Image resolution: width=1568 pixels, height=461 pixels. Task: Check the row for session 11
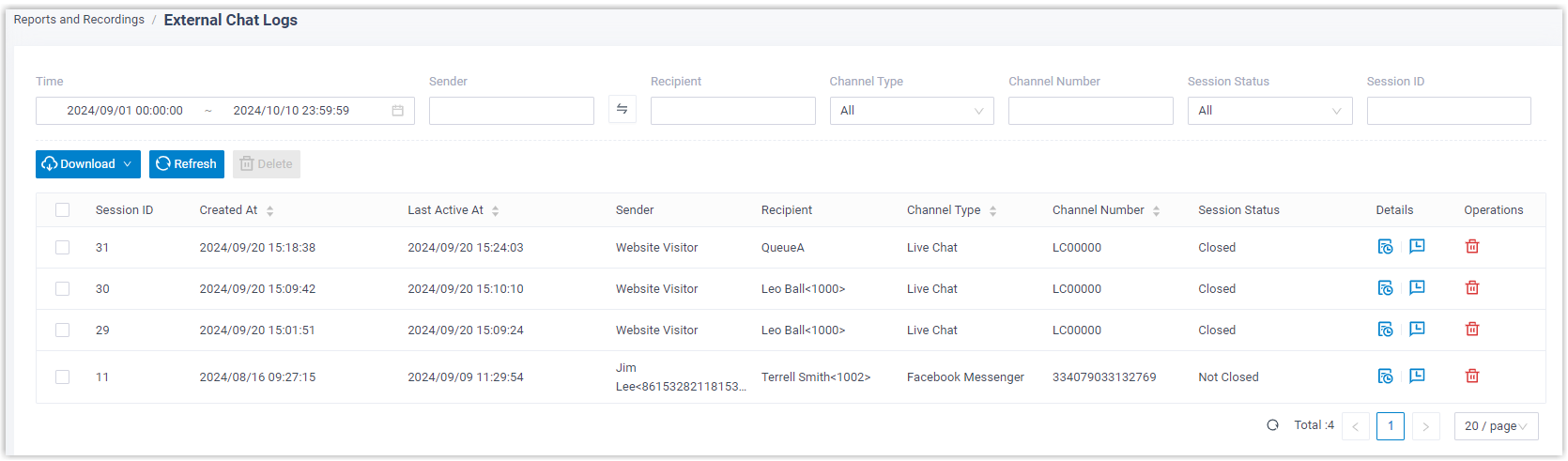coord(63,377)
